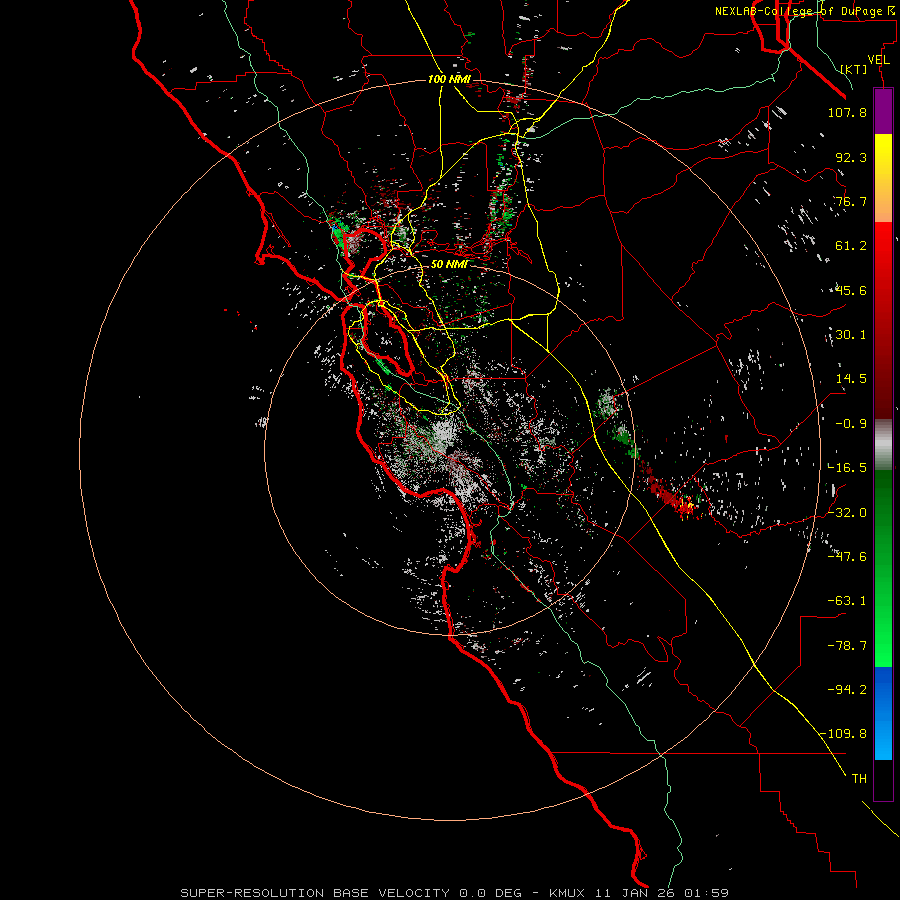Viewport: 900px width, 900px height.
Task: Select the 107.8 velocity scale value
Action: (847, 112)
